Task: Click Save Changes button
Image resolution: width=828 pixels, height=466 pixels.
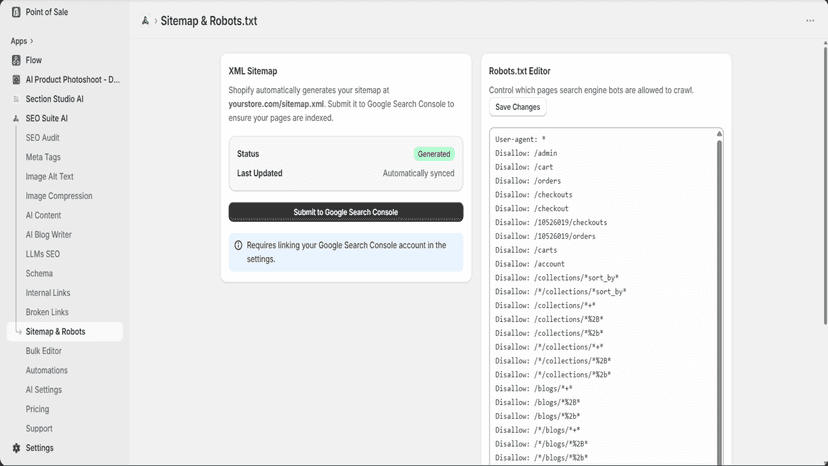Action: 518,107
